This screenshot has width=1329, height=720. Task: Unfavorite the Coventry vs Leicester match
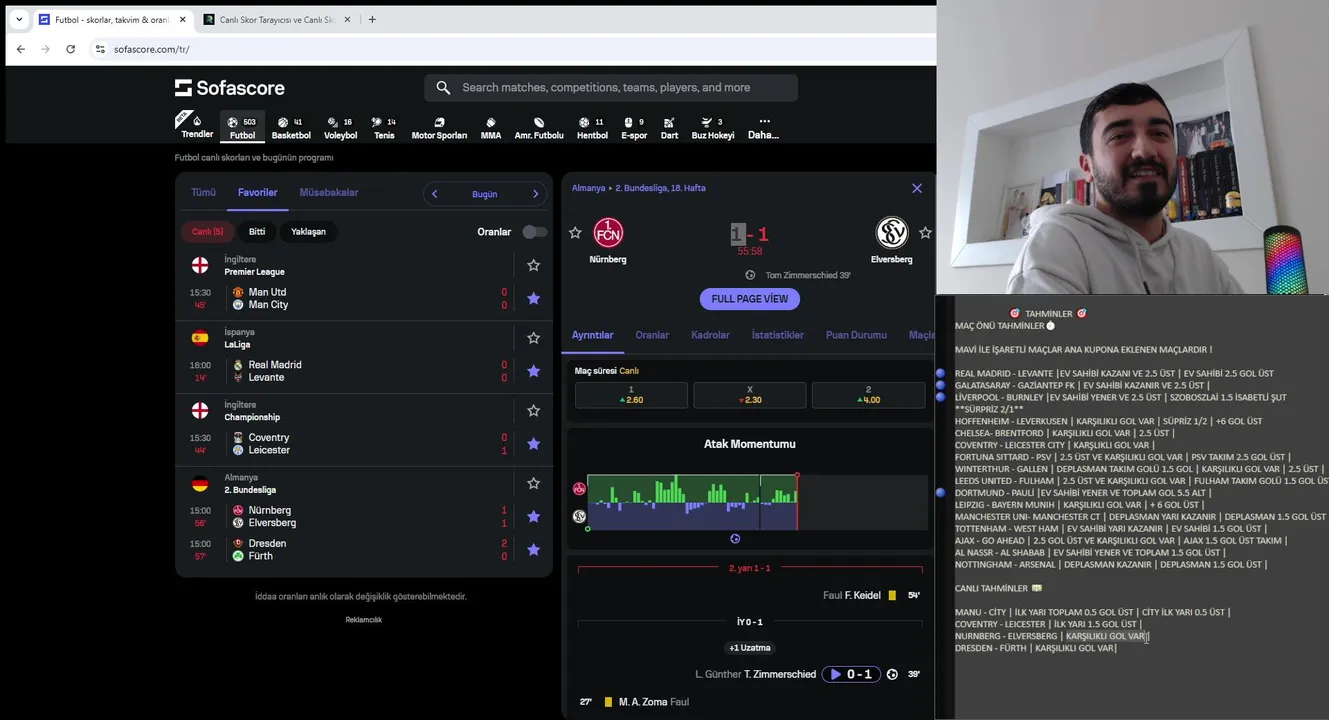tap(533, 444)
